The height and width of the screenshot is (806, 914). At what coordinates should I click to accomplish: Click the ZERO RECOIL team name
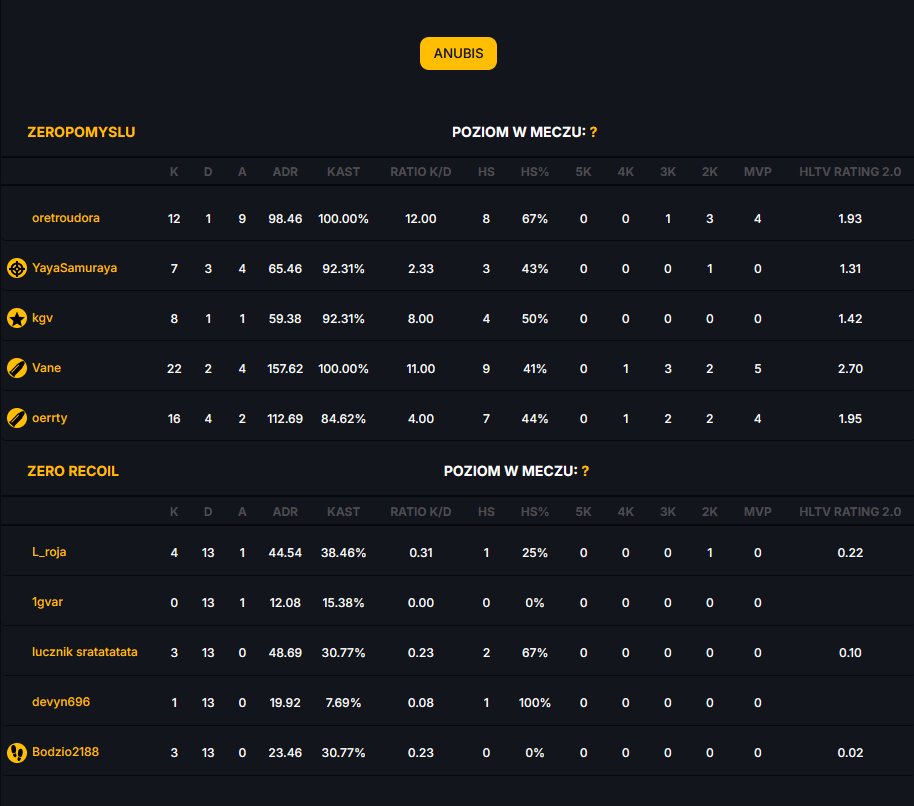pyautogui.click(x=73, y=471)
